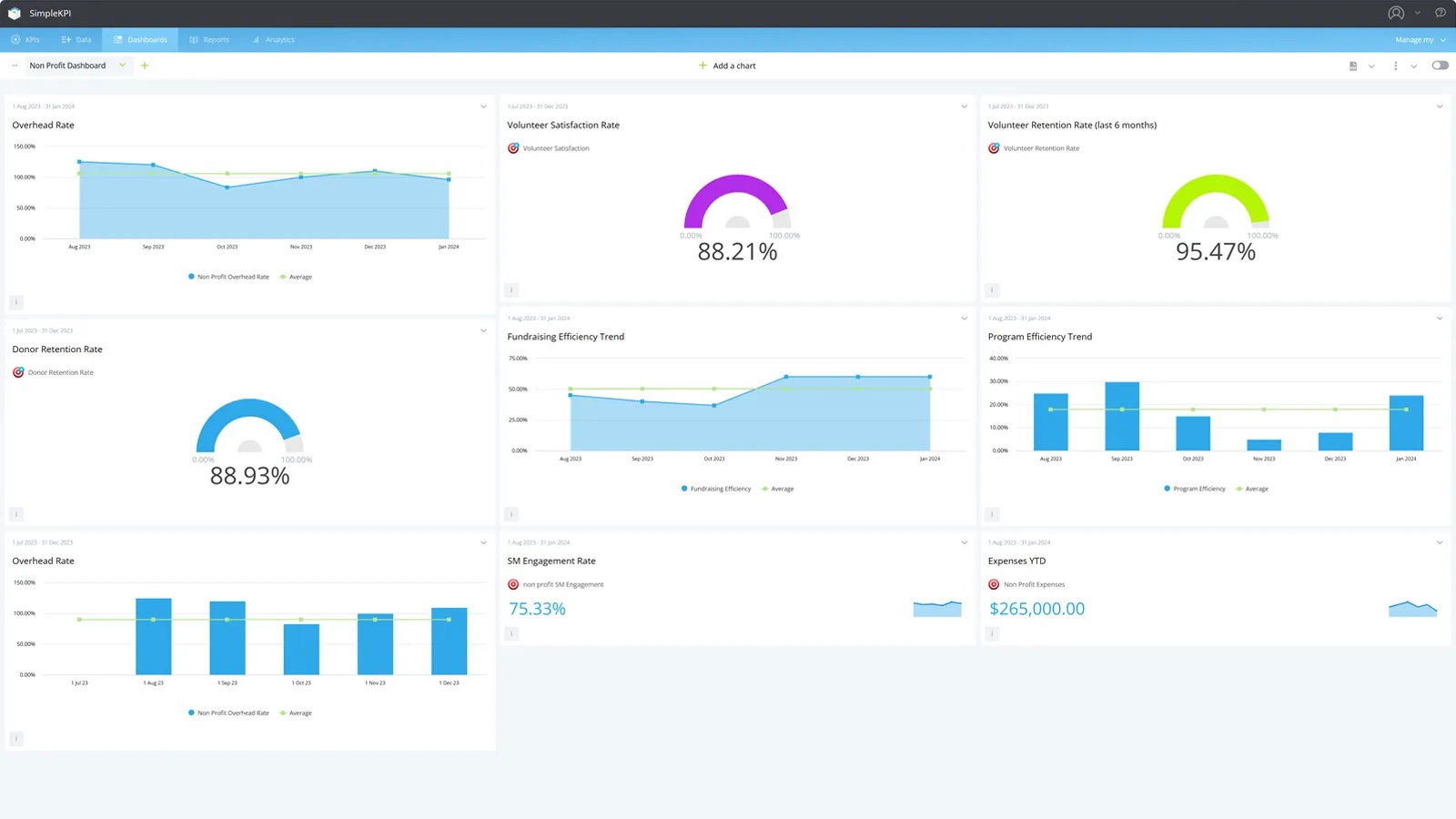This screenshot has height=819, width=1456.
Task: Open the Expenses YTD options chevron
Action: [1439, 542]
